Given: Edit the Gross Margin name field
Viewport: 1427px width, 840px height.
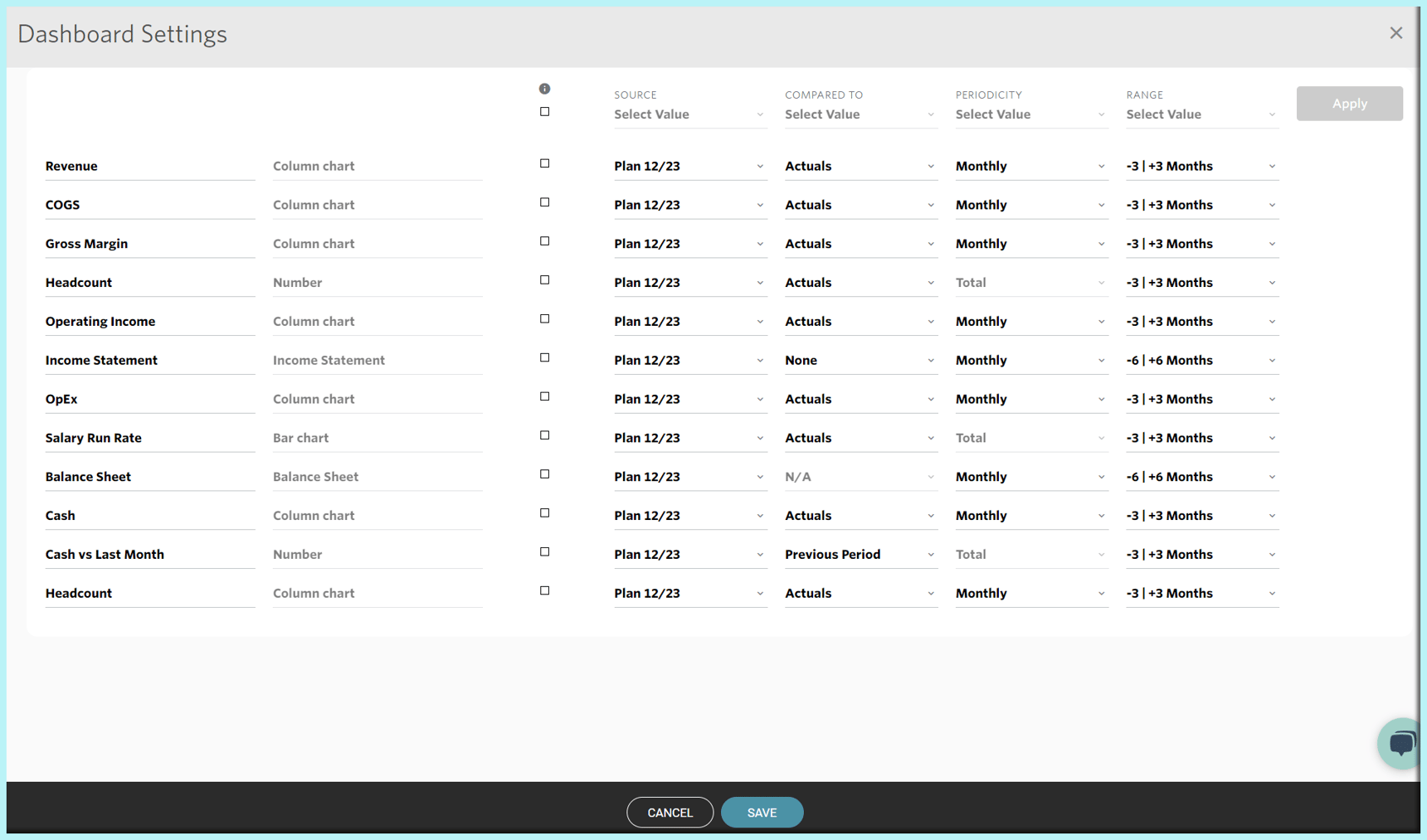Looking at the screenshot, I should click(149, 244).
